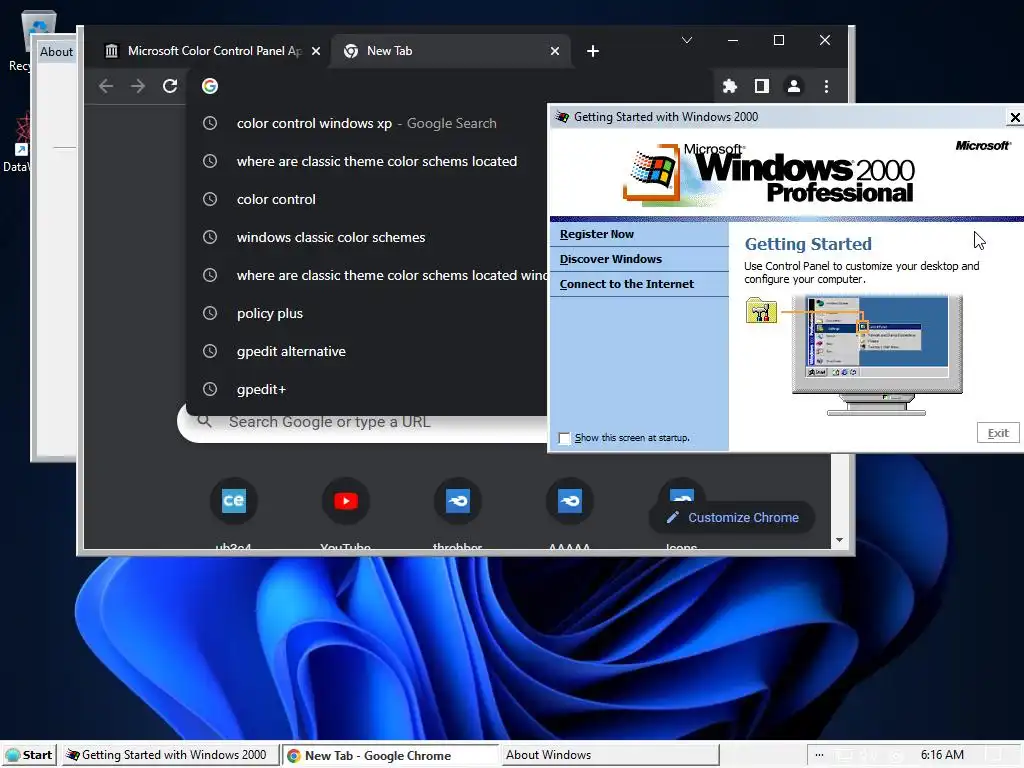1024x768 pixels.
Task: Click the 6:16 AM taskbar clock
Action: (942, 755)
